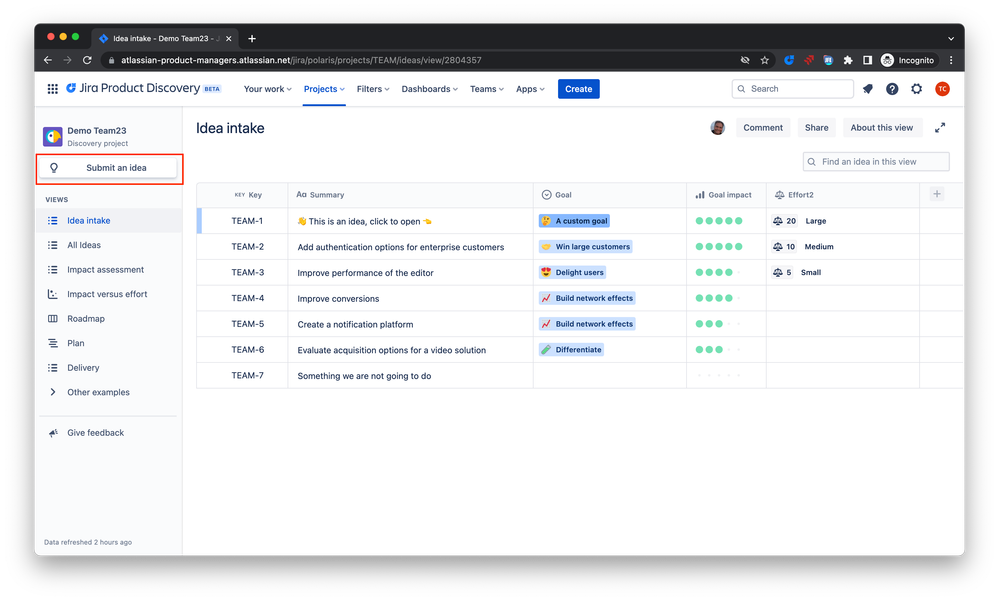Open the help question mark icon

tap(892, 89)
